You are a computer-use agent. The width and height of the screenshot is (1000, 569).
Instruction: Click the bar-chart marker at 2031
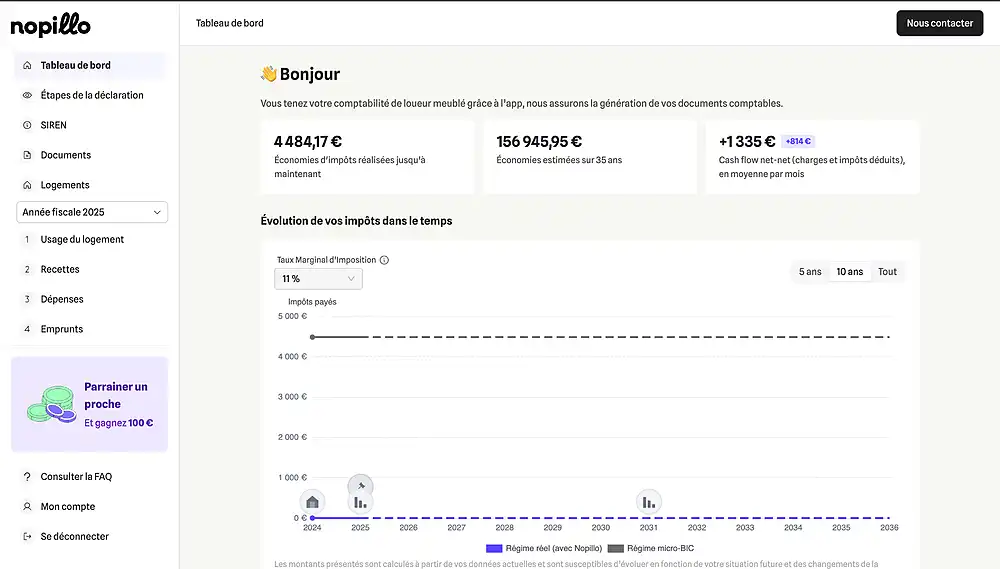coord(649,503)
